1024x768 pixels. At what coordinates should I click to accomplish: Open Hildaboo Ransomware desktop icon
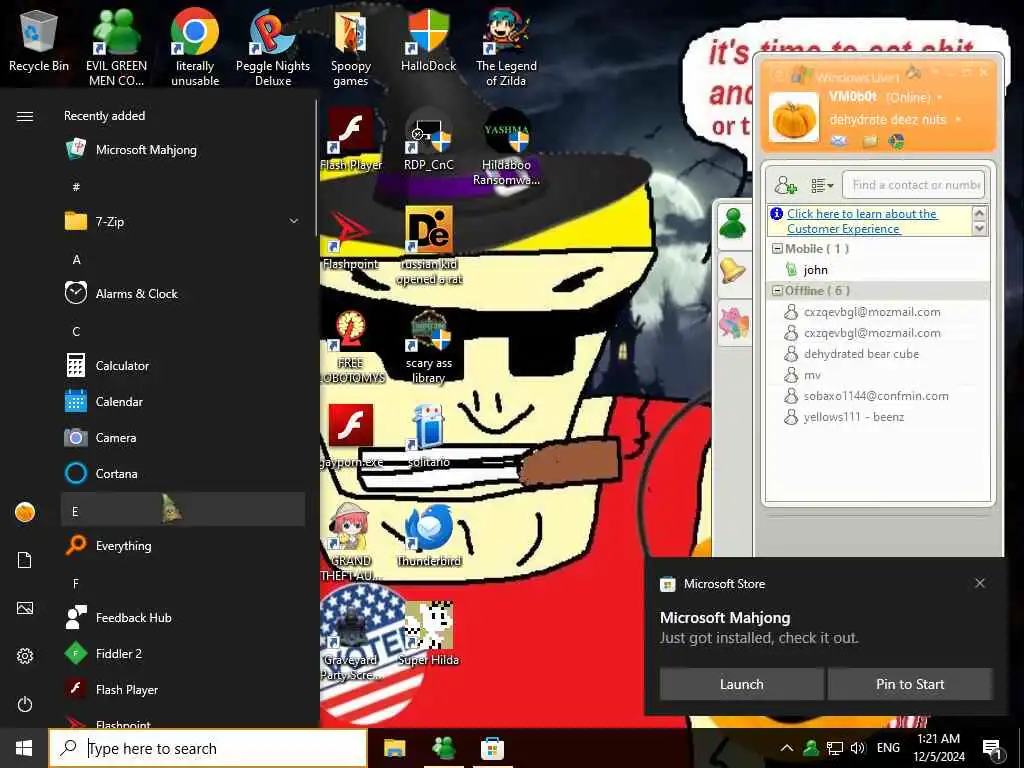506,147
